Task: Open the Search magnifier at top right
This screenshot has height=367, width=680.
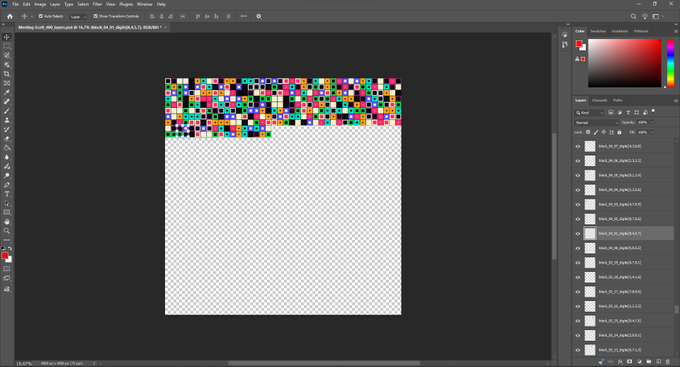Action: click(633, 16)
